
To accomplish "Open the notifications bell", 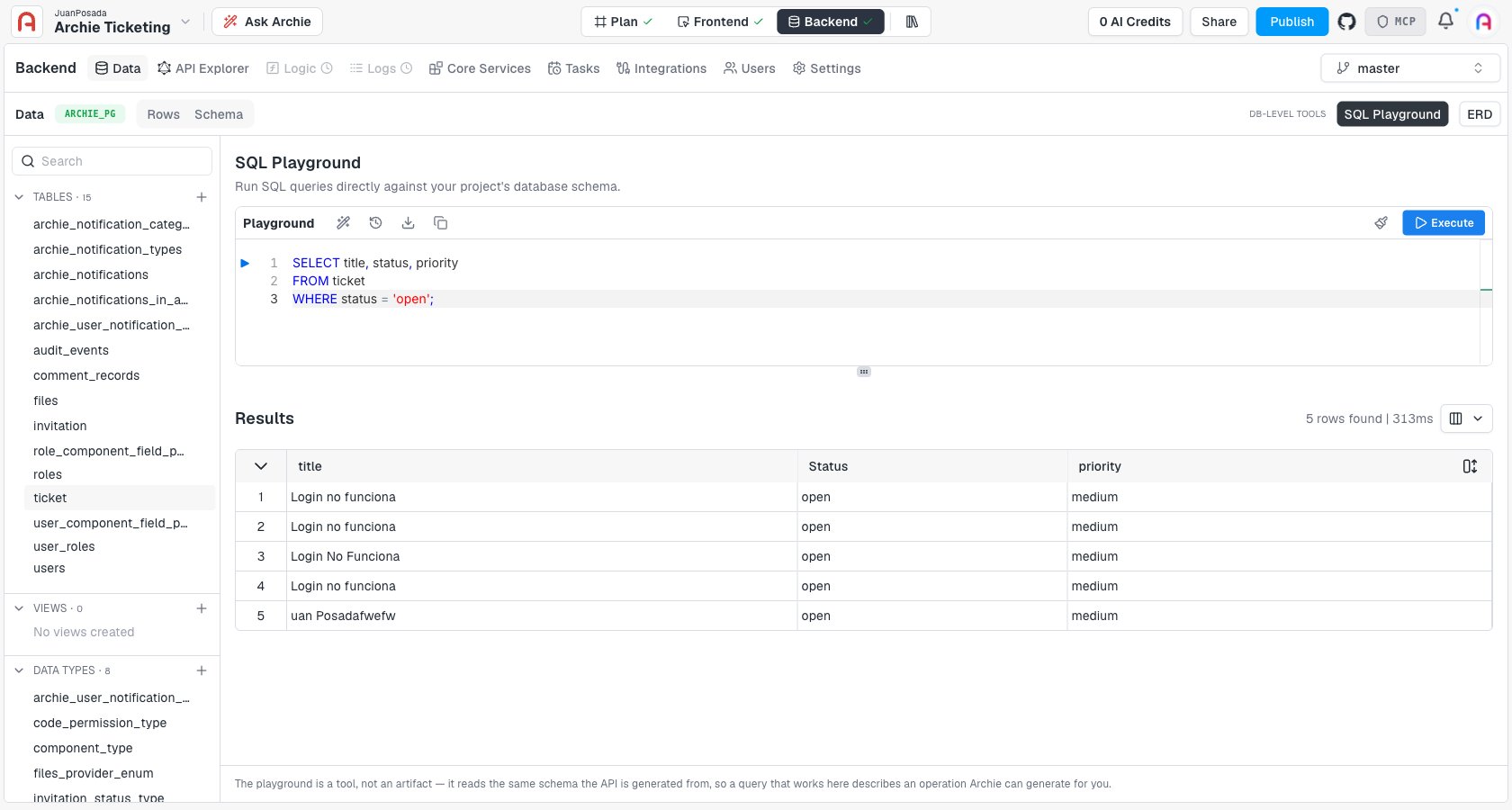I will [x=1445, y=21].
